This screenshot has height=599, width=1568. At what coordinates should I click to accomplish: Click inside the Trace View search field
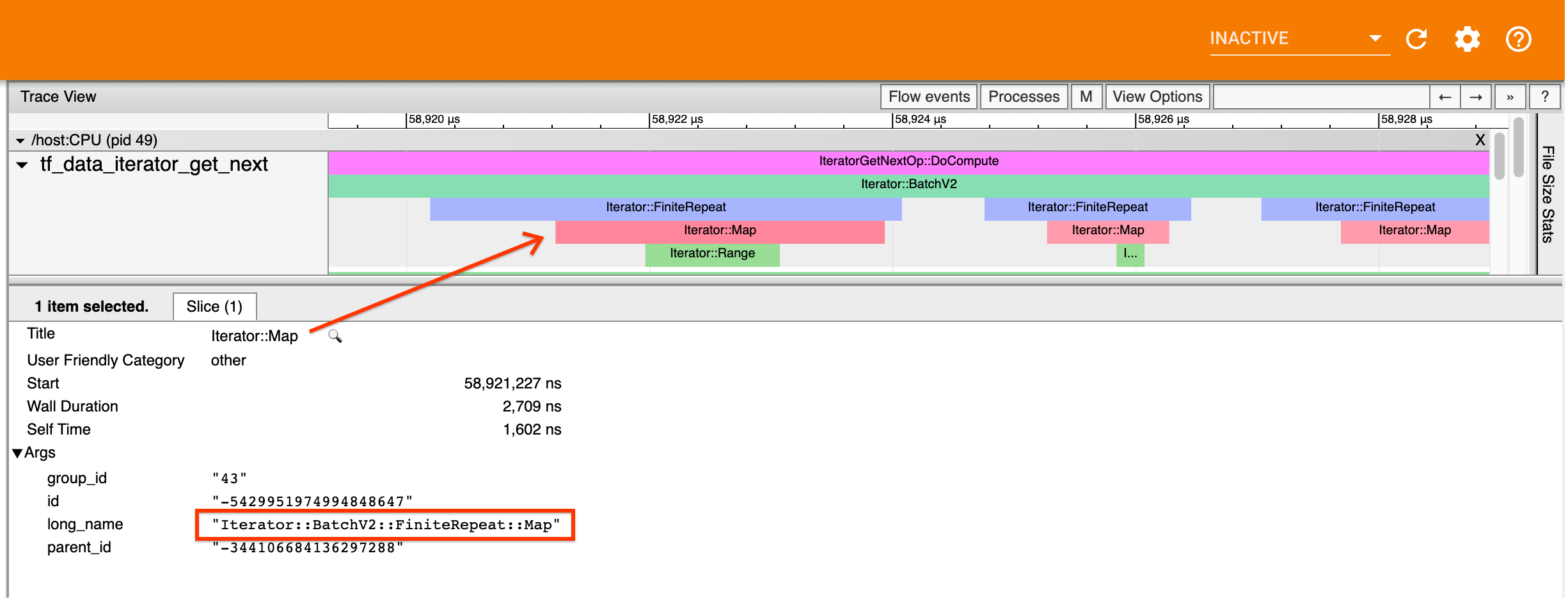pyautogui.click(x=1321, y=97)
